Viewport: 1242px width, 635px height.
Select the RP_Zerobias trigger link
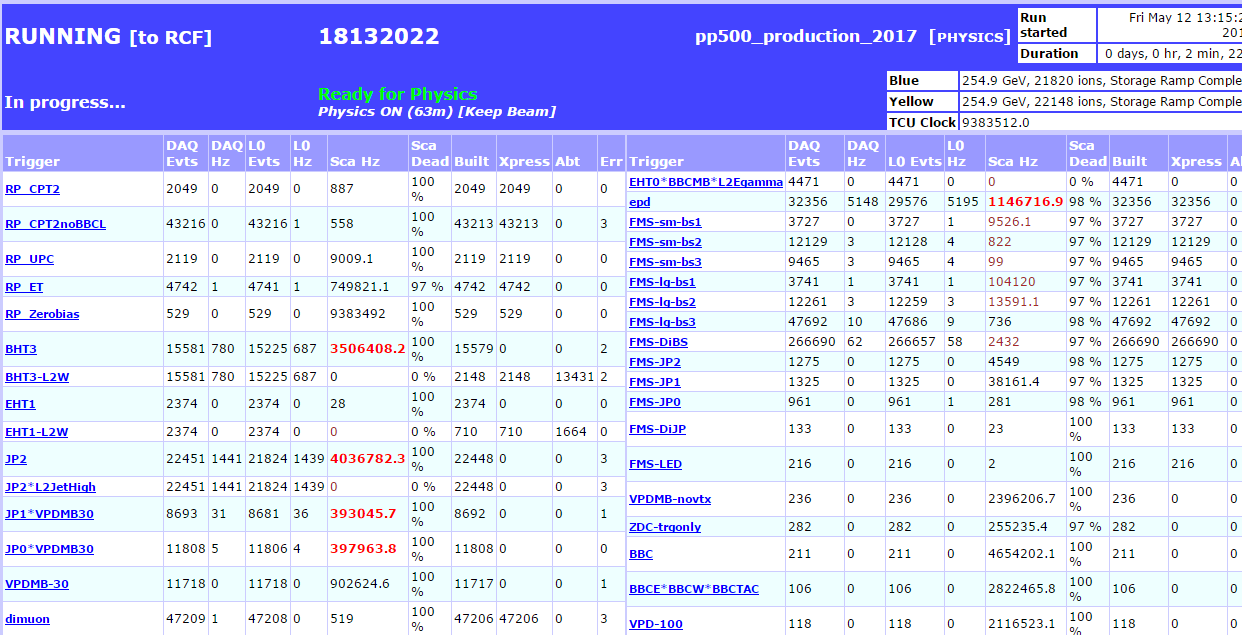click(x=42, y=314)
